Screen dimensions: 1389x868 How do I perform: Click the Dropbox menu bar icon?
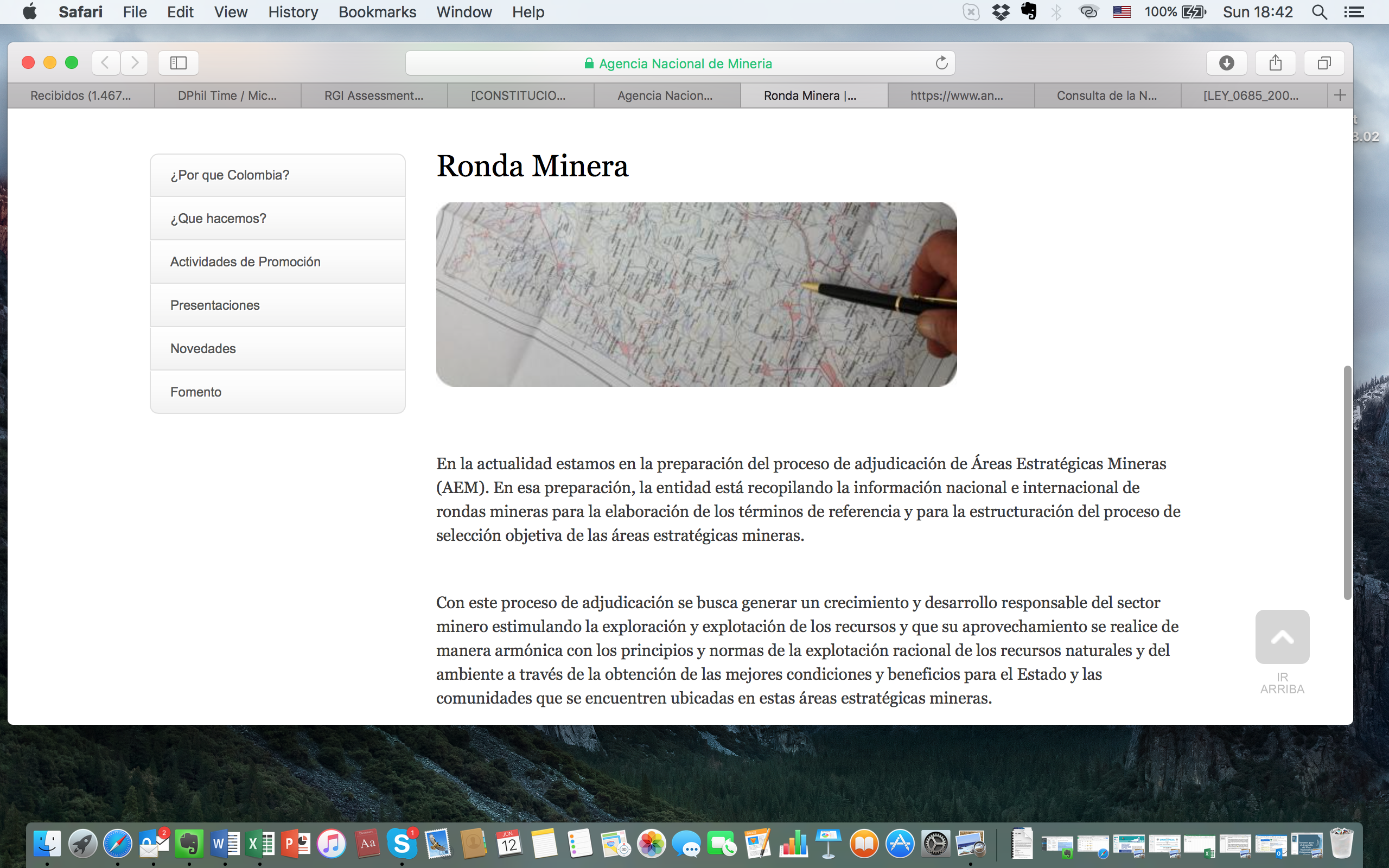[x=1001, y=11]
